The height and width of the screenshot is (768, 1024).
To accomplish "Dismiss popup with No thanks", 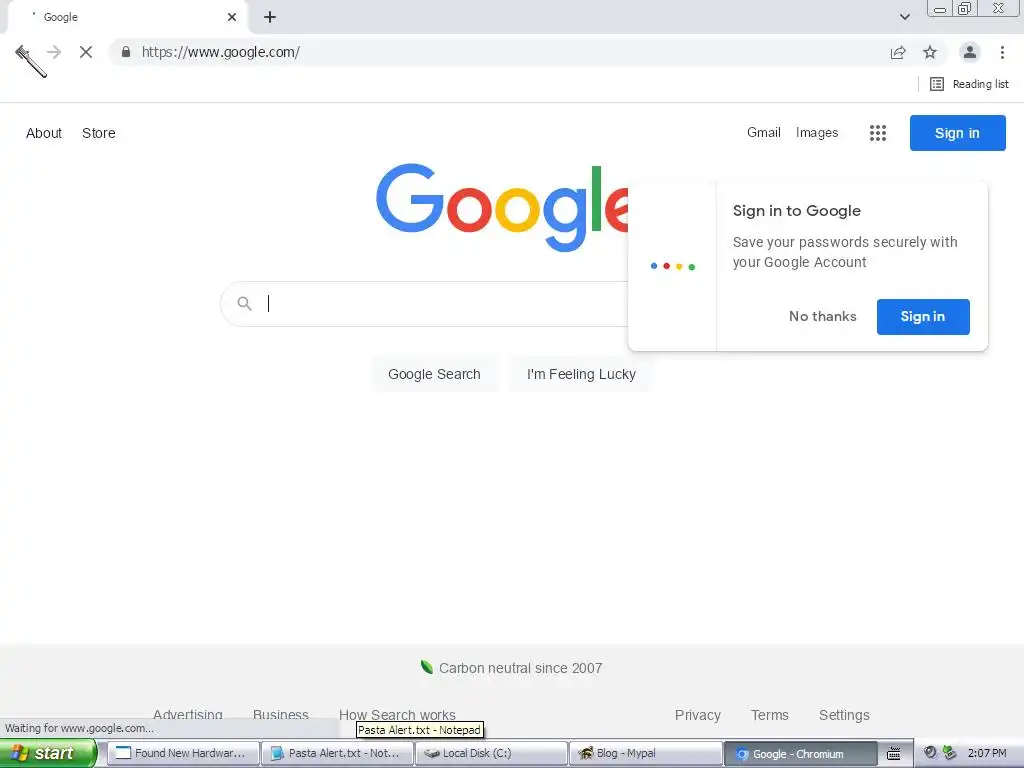I will point(822,317).
